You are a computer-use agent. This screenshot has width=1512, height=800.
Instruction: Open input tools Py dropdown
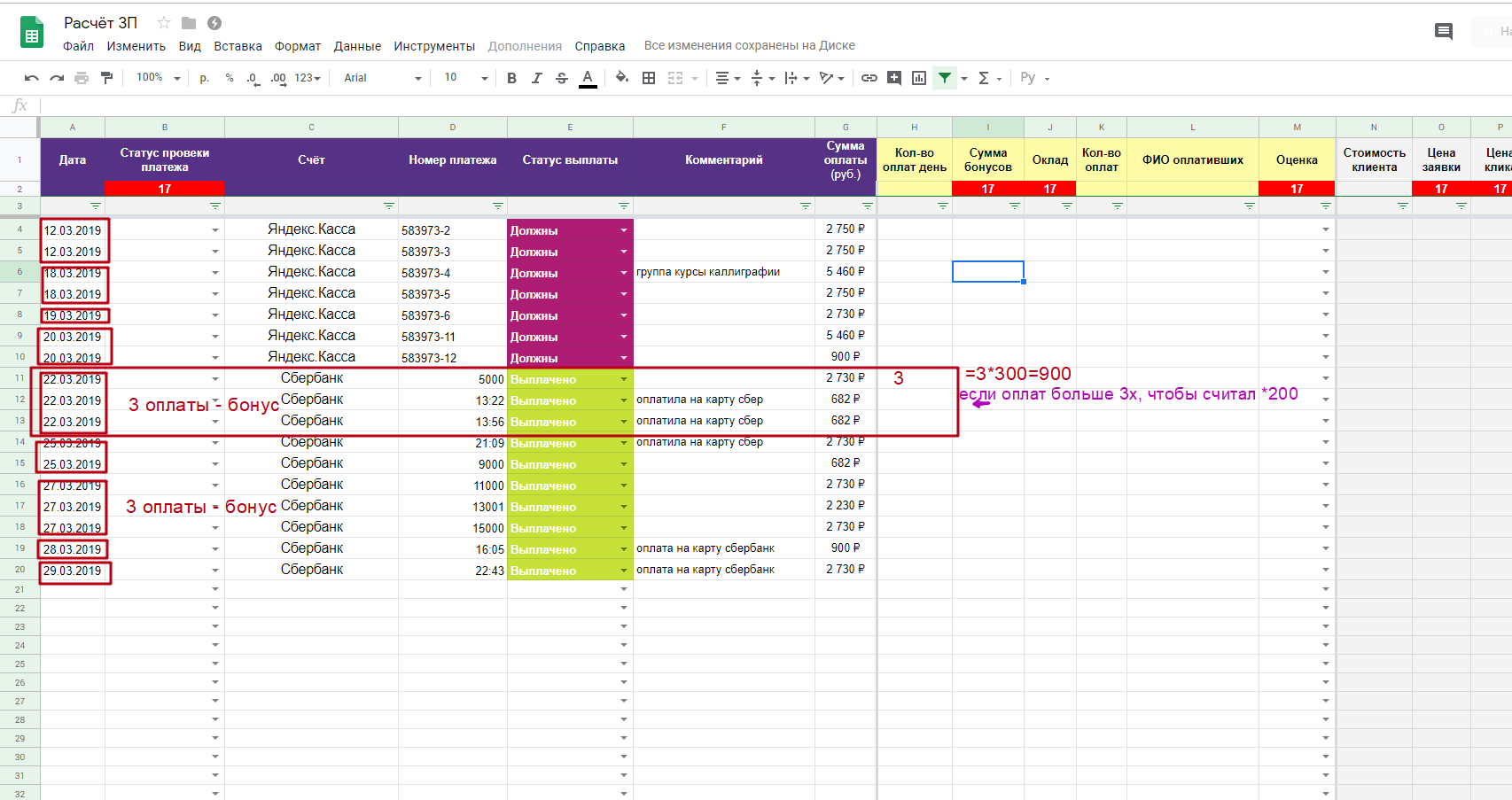(x=1034, y=78)
